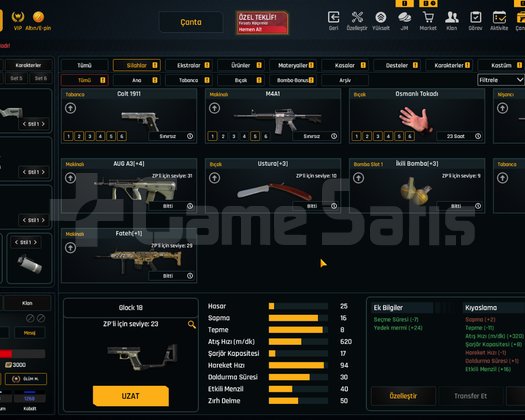Click upgrade arrow on Osmanlı Tokadı card
Image resolution: width=525 pixels, height=420 pixels.
(359, 108)
